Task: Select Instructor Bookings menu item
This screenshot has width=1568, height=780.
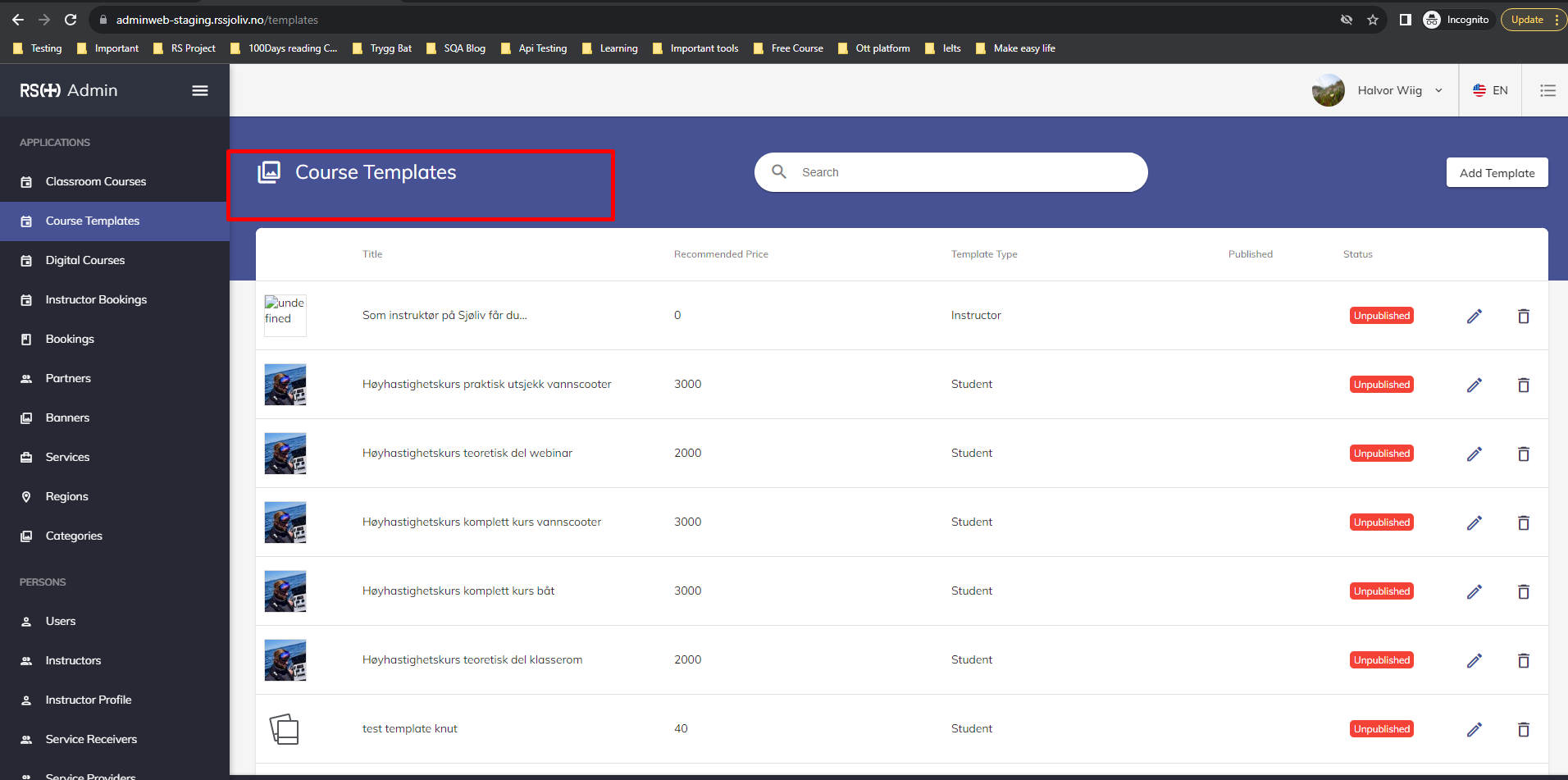Action: pos(96,299)
